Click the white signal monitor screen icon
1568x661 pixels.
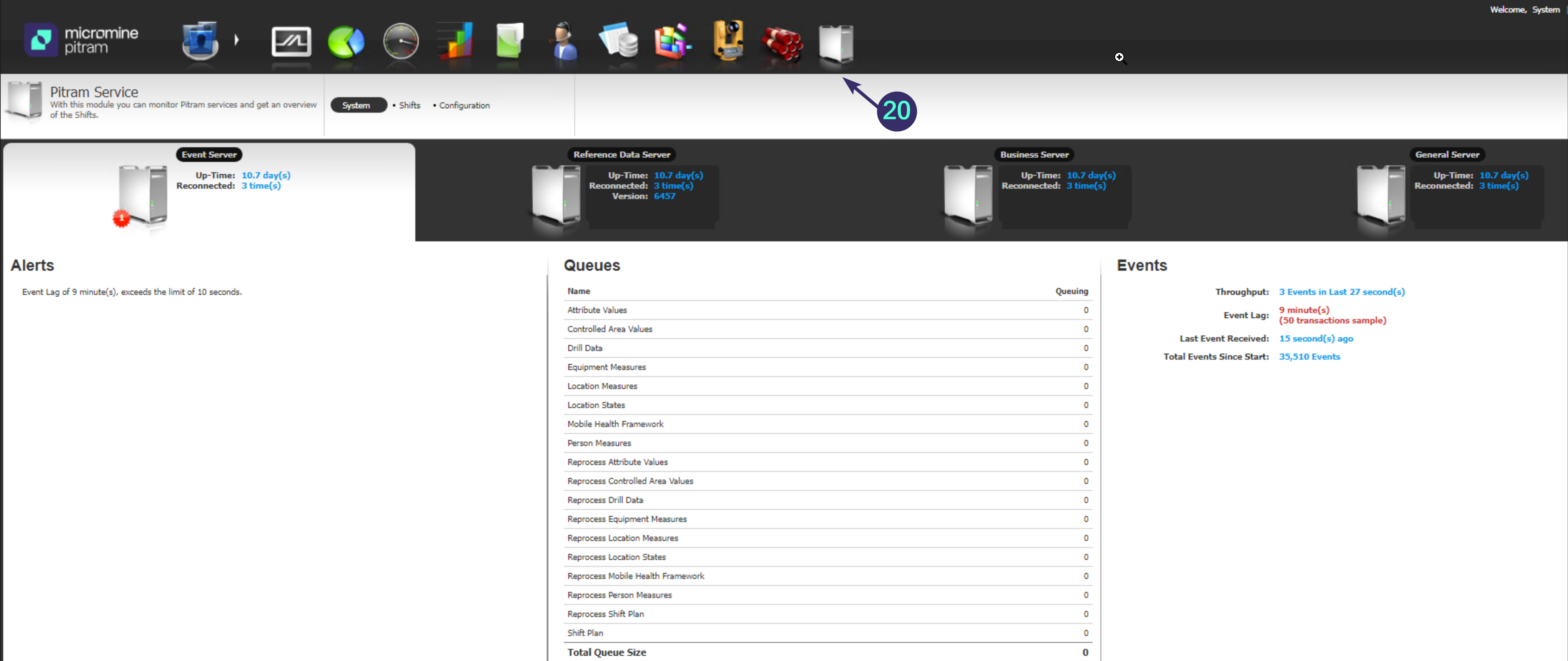(x=291, y=41)
